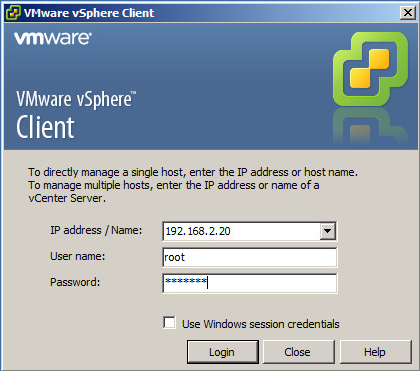Click the 'VMware vSphere Client' title bar text
Viewport: 420px width, 371px height.
click(x=89, y=13)
